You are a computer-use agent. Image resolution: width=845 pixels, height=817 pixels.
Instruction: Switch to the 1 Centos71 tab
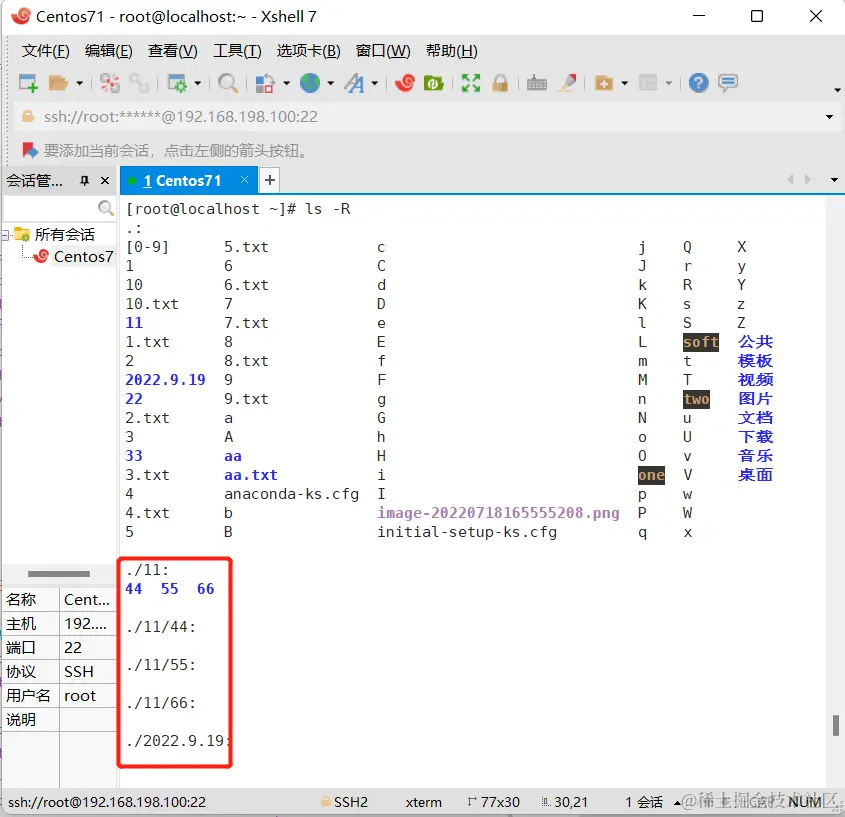[x=180, y=181]
